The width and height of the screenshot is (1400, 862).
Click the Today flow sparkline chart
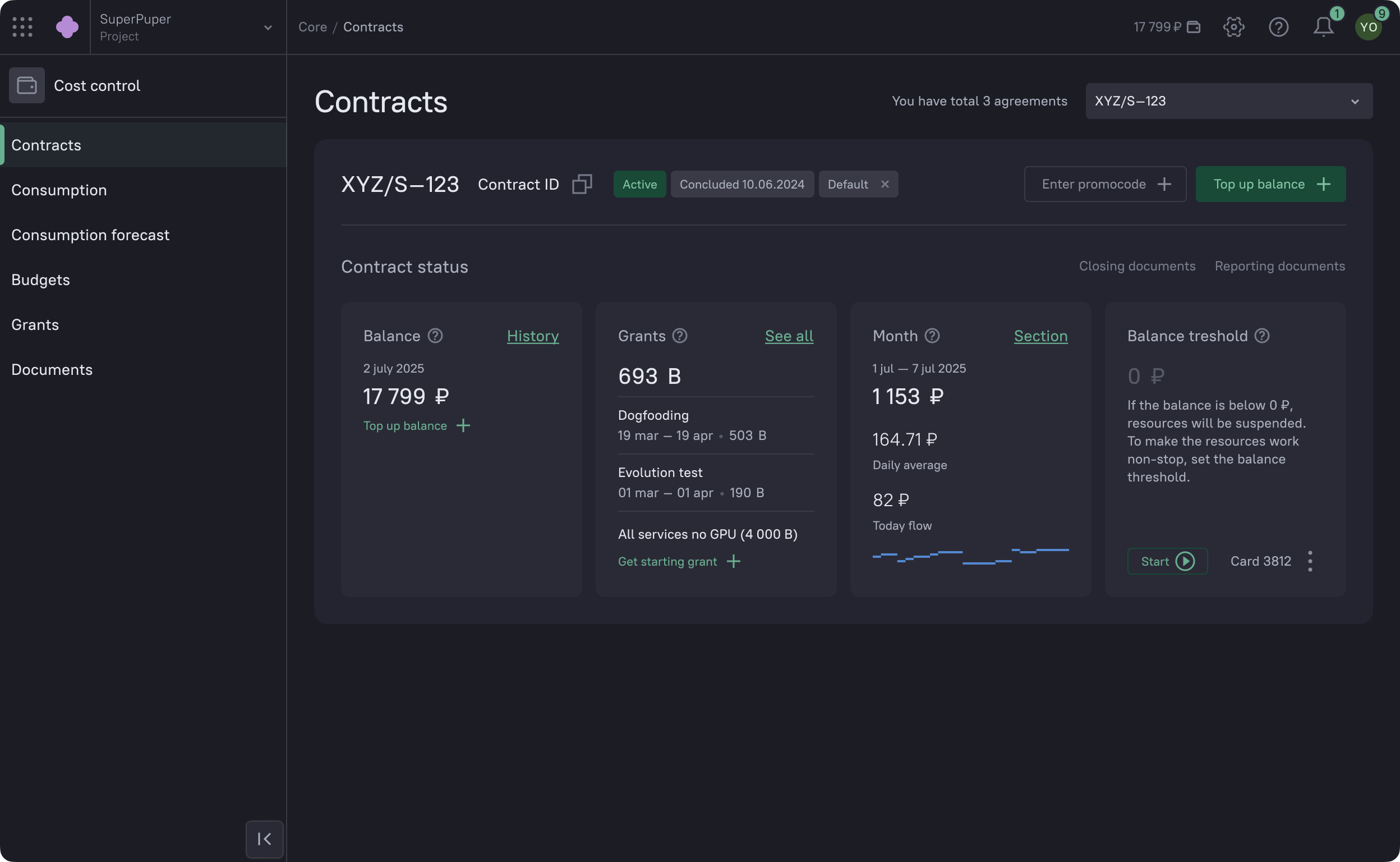[970, 555]
